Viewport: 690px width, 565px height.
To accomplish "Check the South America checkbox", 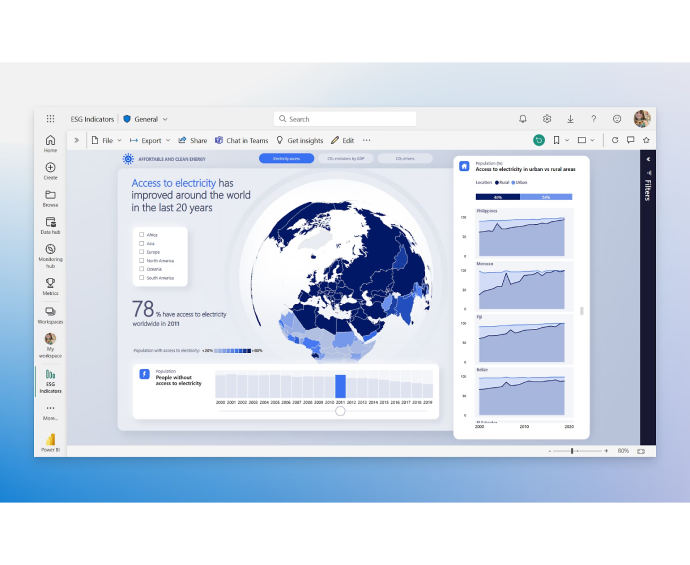I will [141, 278].
